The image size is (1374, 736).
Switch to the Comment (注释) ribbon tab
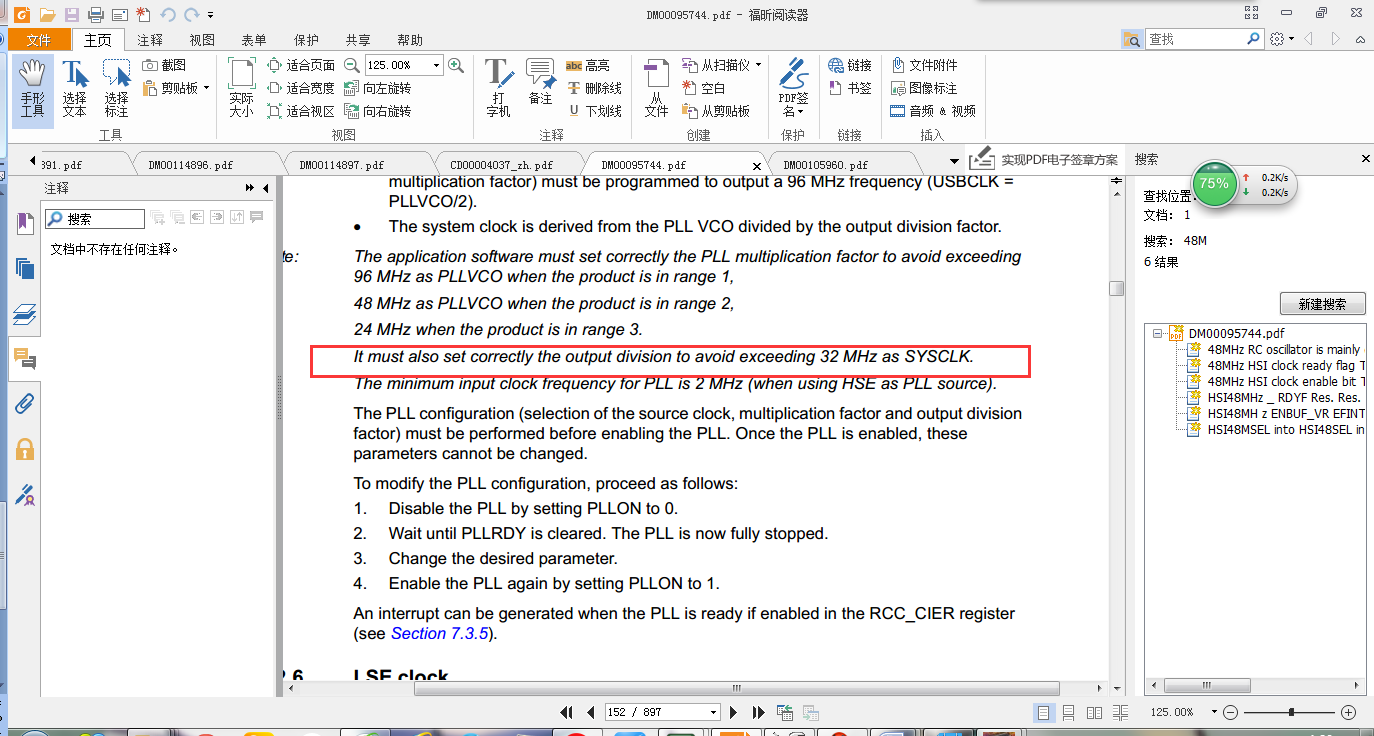click(x=150, y=40)
